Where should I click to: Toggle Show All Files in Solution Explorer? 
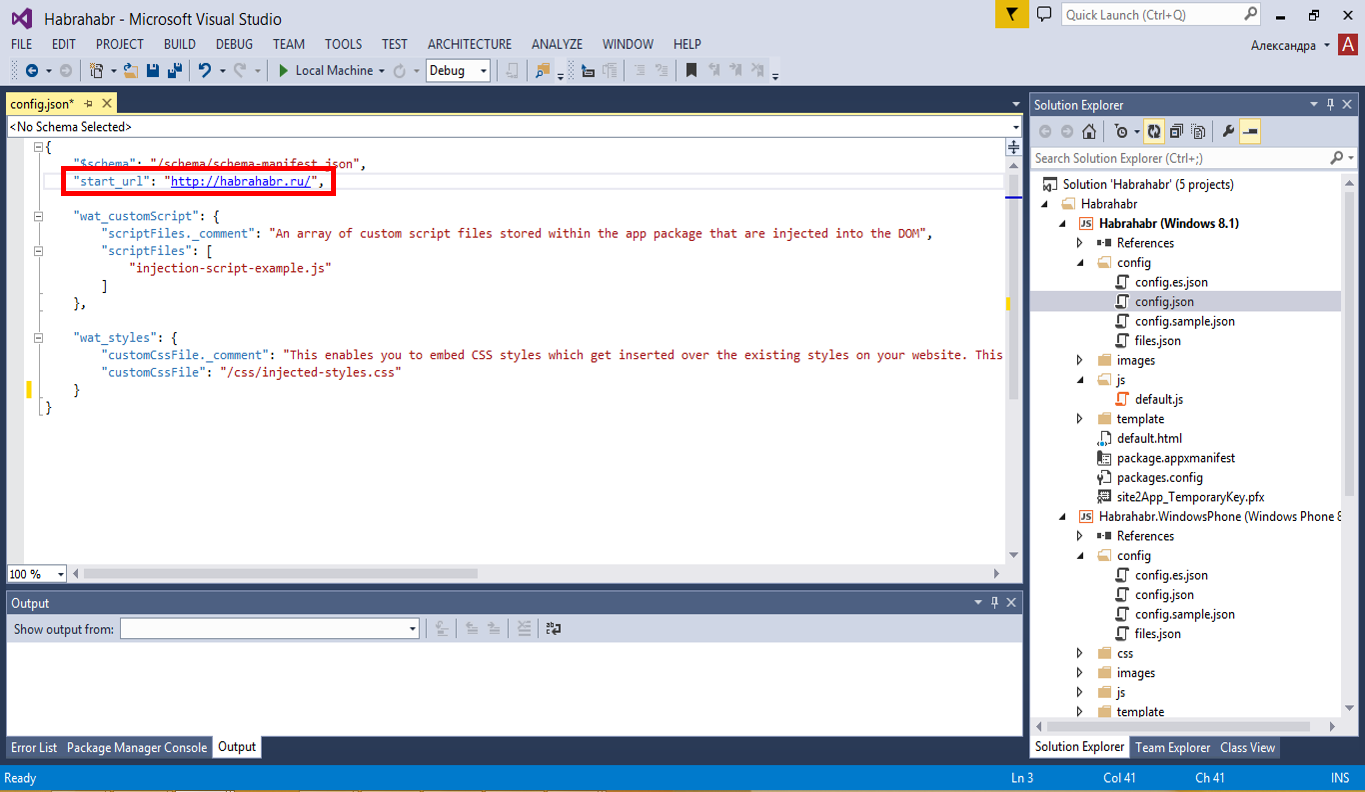click(x=1198, y=131)
